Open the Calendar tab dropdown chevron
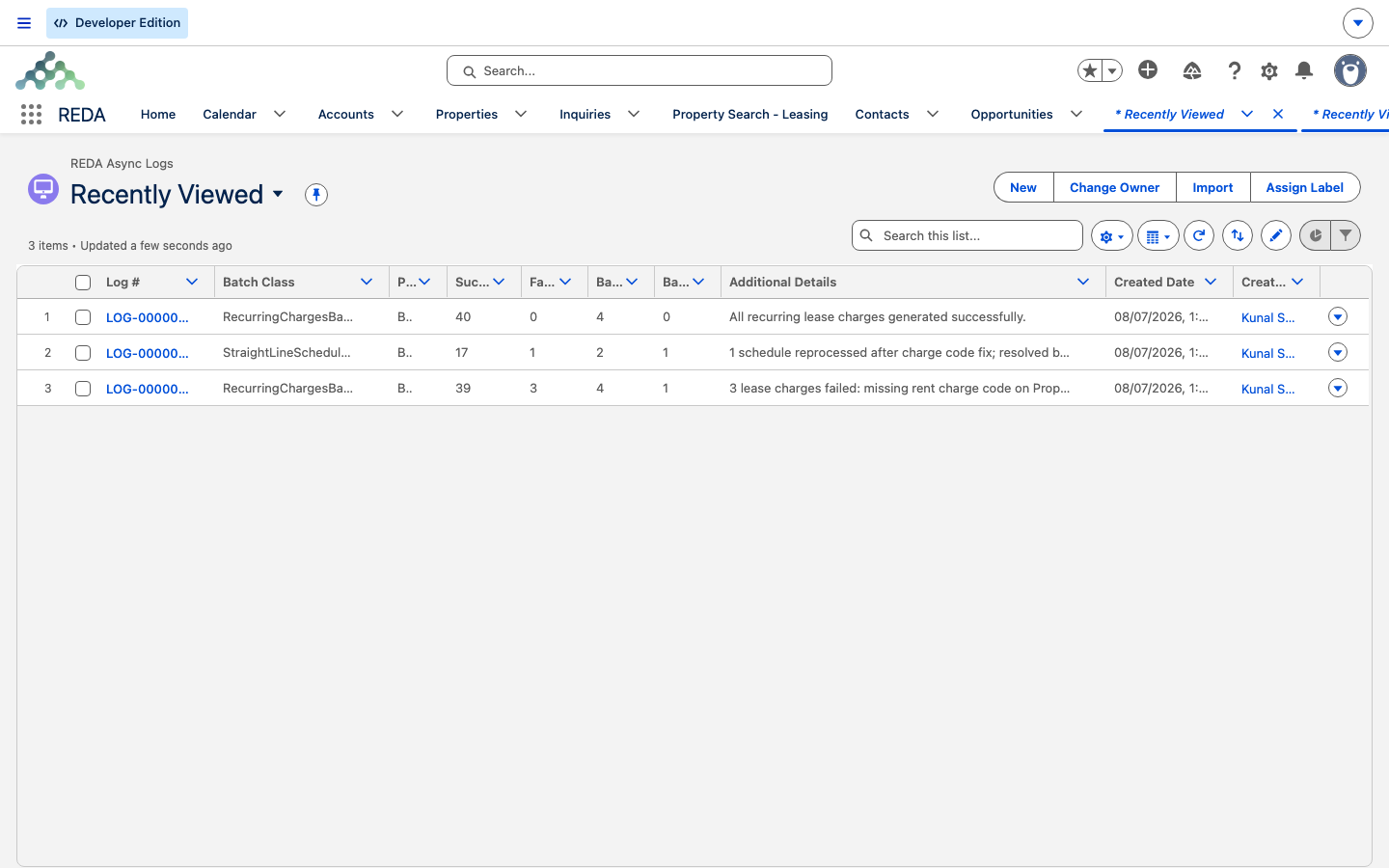 coord(280,114)
